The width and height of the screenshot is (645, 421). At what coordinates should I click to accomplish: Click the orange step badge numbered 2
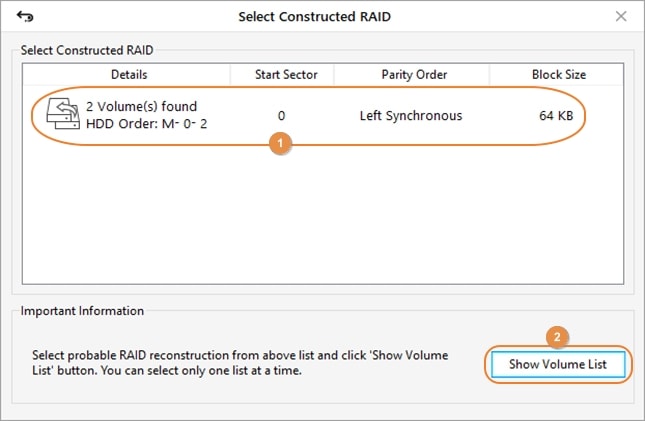[x=559, y=336]
